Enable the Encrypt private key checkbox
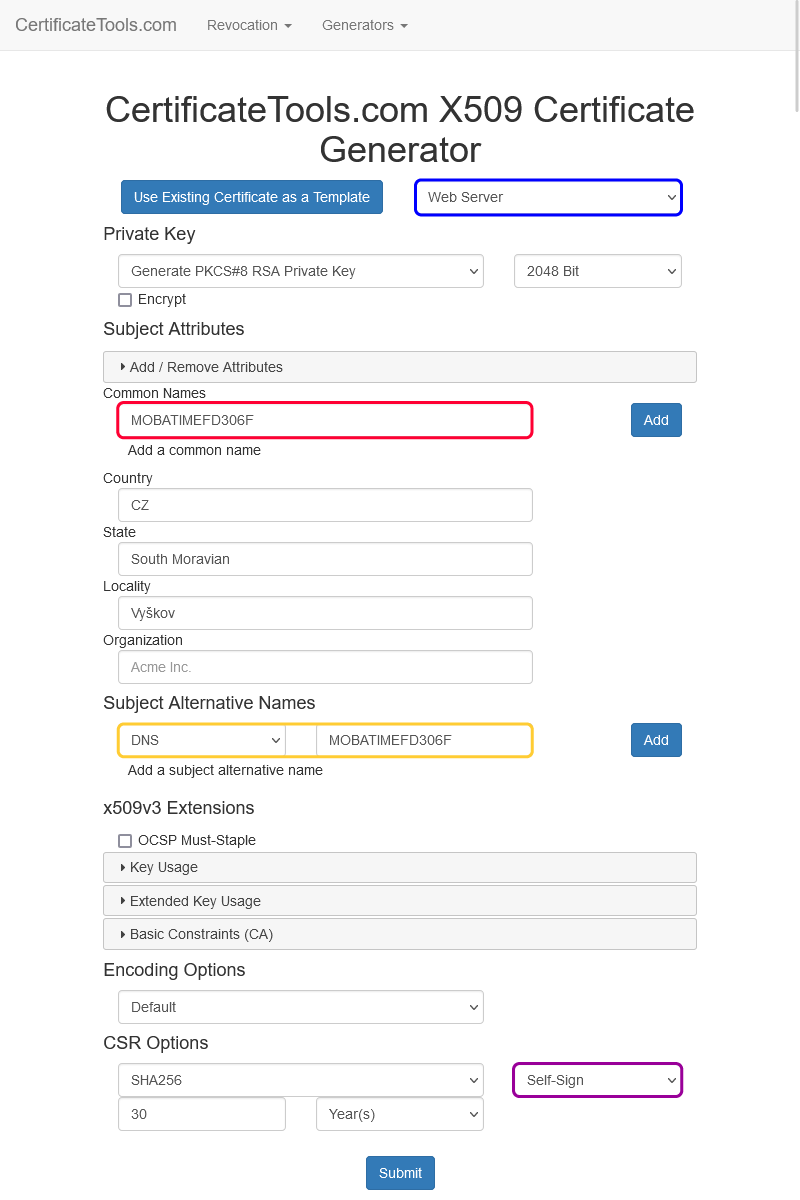 (125, 300)
